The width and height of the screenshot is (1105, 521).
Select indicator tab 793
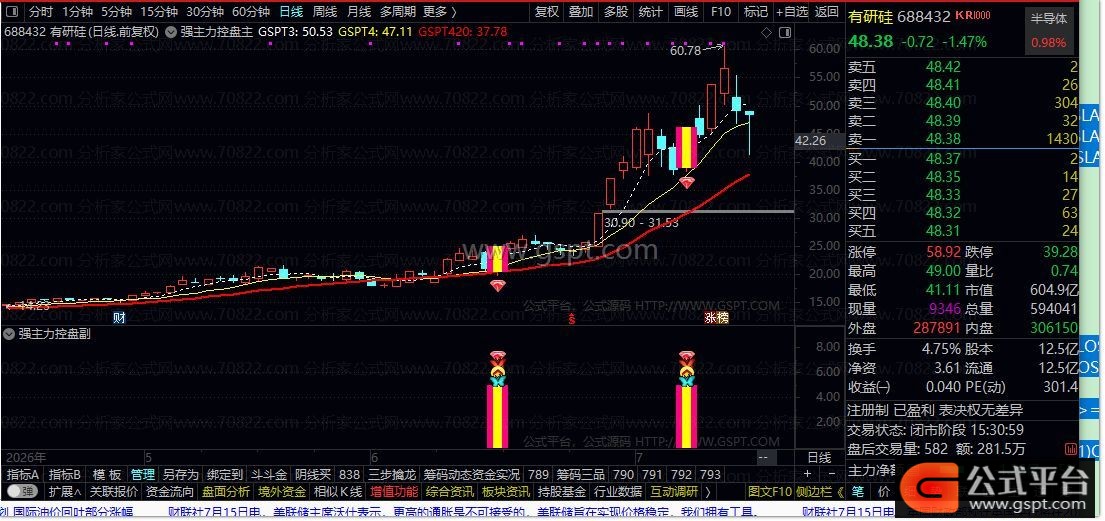[x=710, y=474]
